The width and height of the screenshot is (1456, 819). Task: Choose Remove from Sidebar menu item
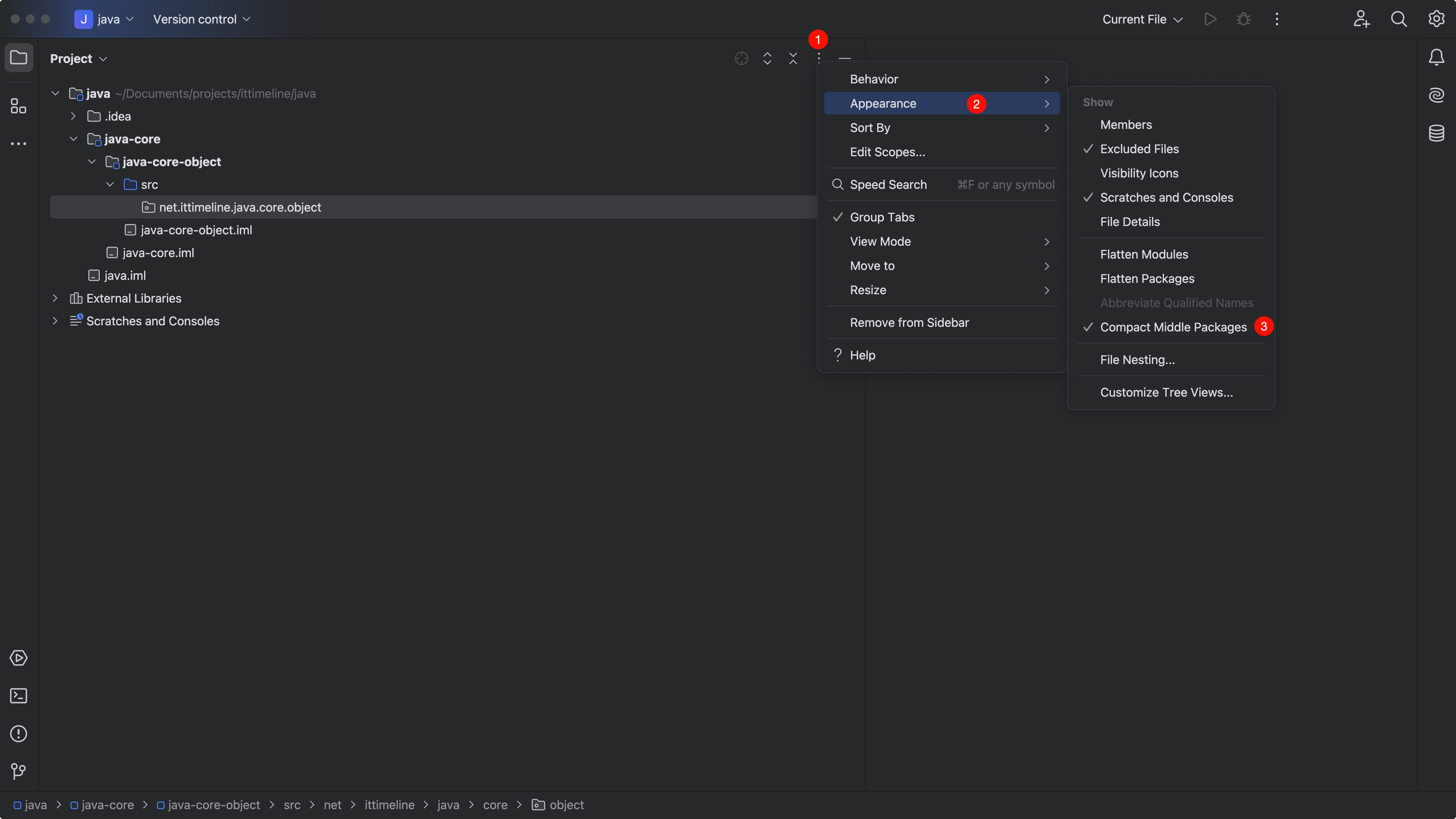[909, 323]
